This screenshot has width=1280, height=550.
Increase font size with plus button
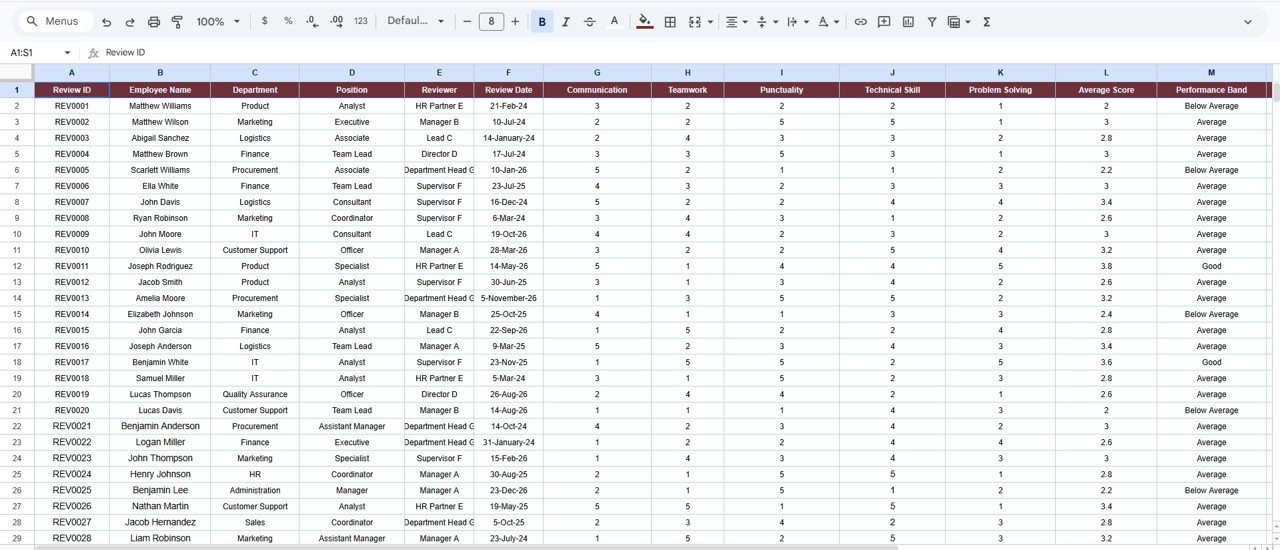click(x=515, y=21)
